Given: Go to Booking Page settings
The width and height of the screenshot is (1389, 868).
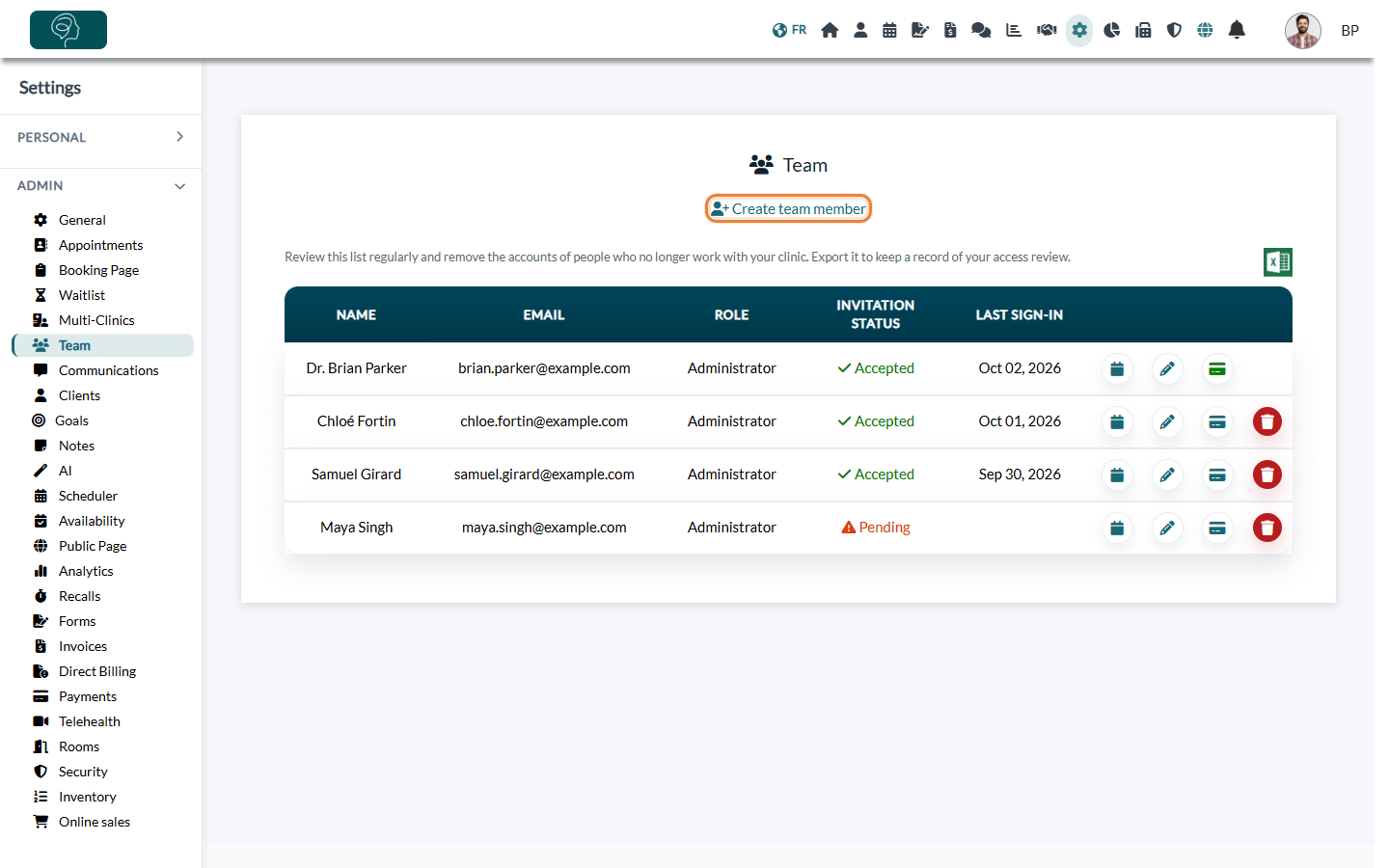Looking at the screenshot, I should point(98,270).
